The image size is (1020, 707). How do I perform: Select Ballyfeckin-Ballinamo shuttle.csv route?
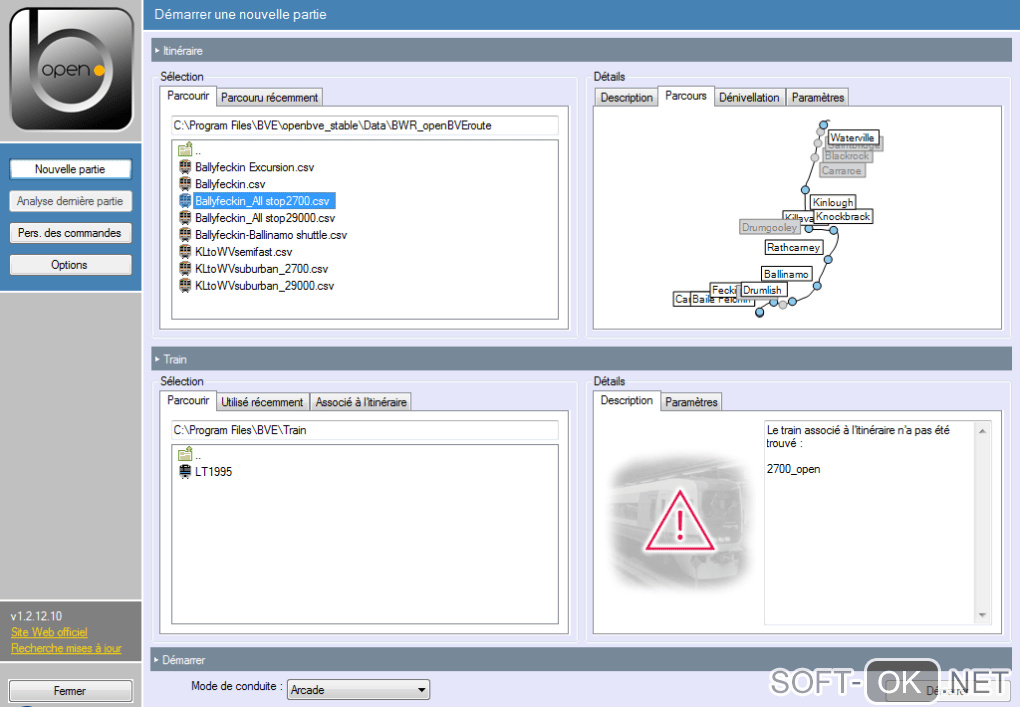point(271,235)
